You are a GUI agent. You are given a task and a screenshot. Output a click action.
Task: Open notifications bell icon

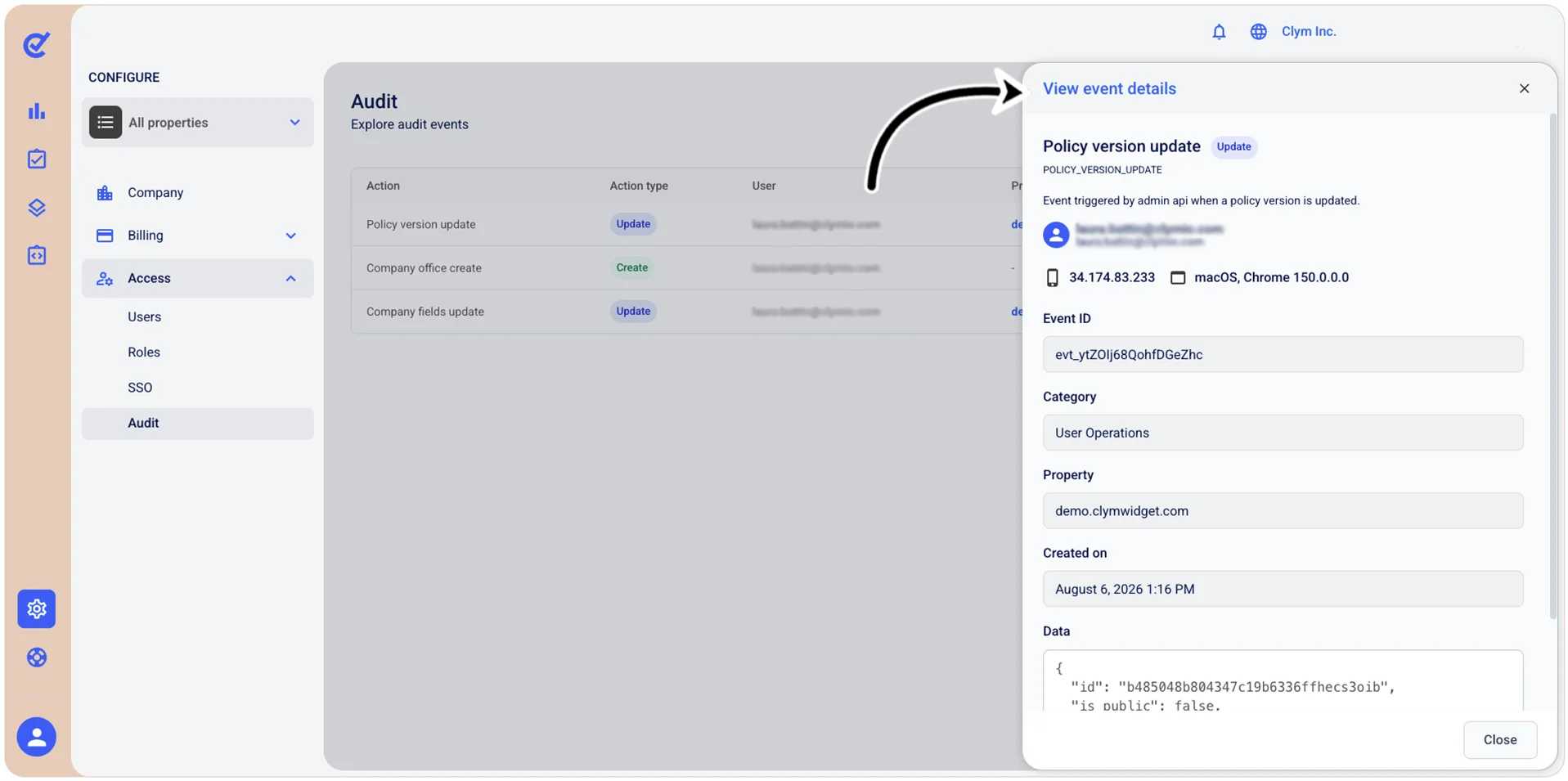(x=1219, y=31)
